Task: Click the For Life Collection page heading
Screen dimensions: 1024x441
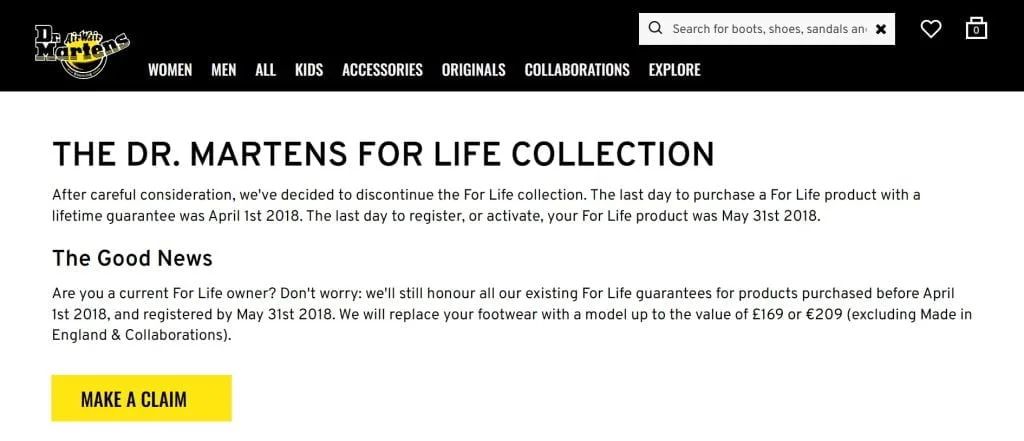Action: (383, 154)
